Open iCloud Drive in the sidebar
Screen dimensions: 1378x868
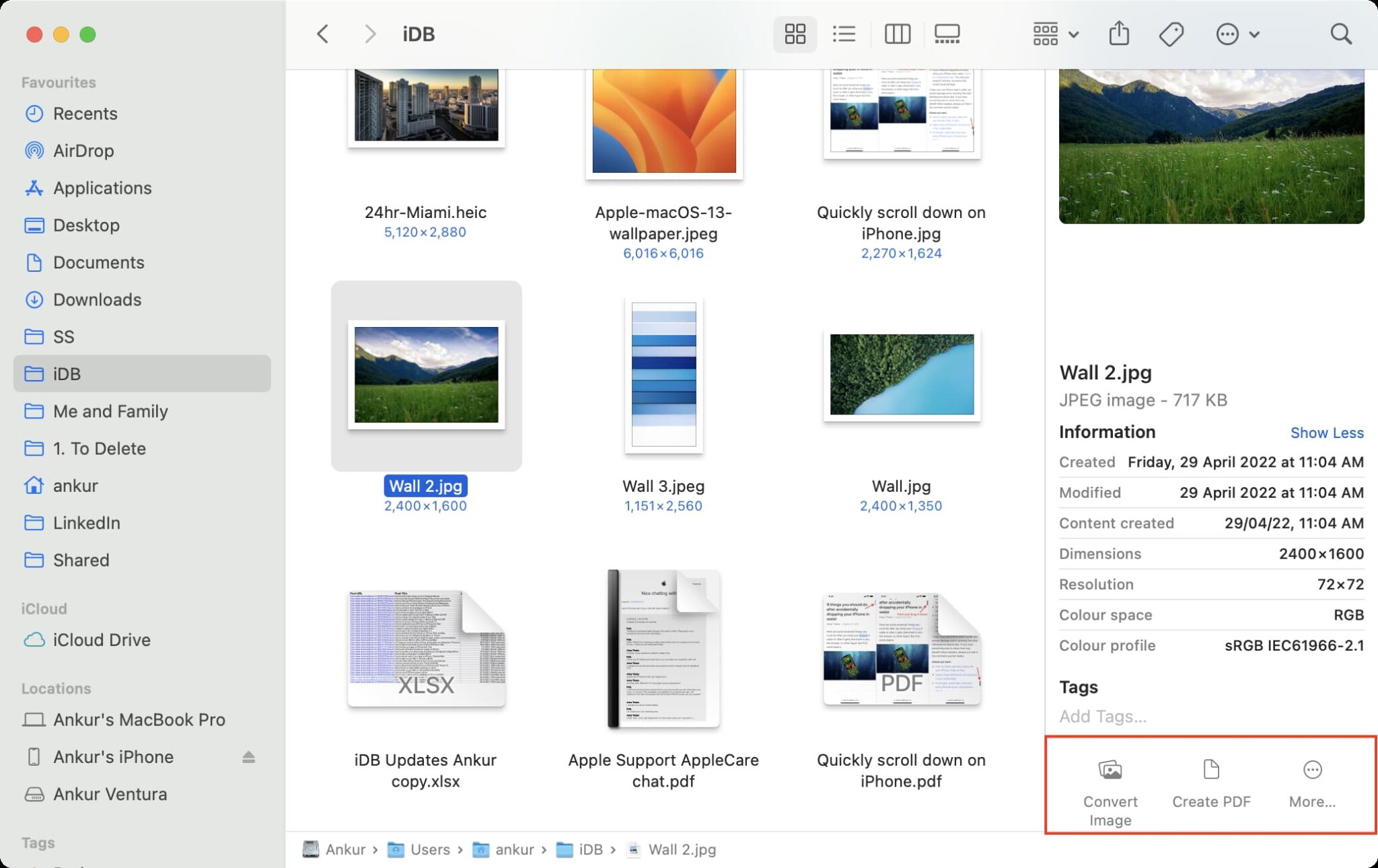click(x=141, y=639)
